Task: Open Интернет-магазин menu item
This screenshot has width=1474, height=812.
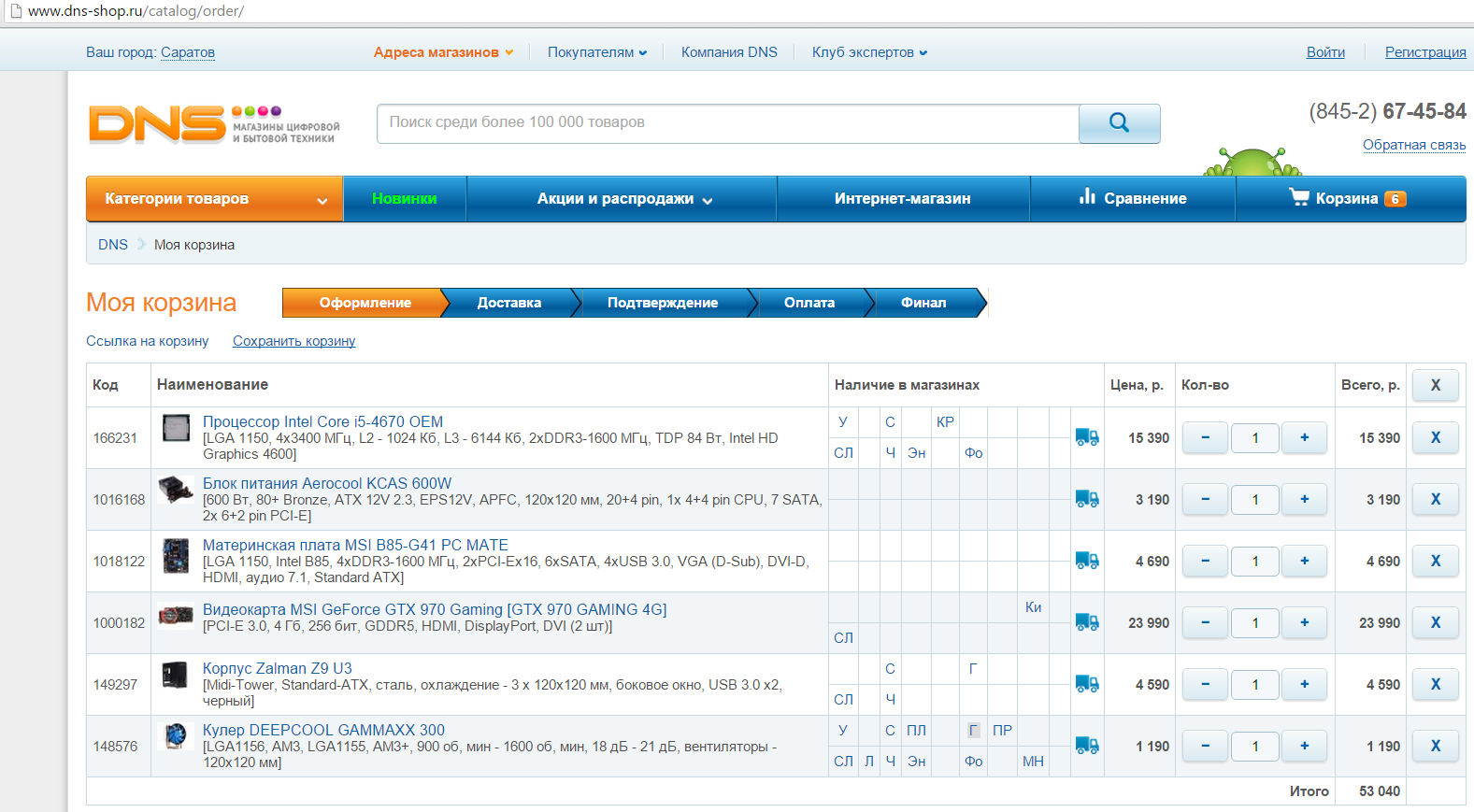Action: click(x=903, y=198)
